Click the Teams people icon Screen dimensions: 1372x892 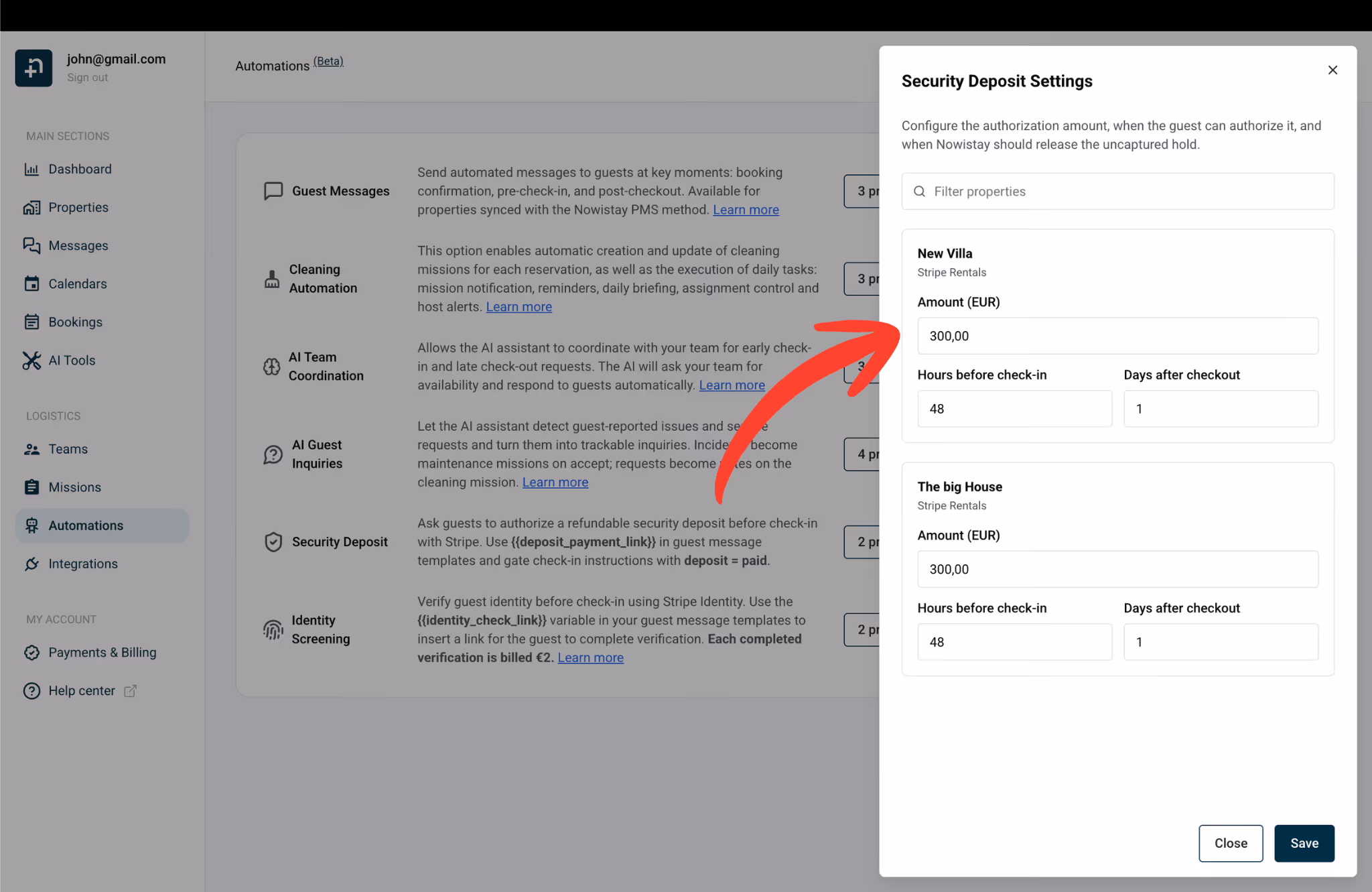[x=31, y=449]
